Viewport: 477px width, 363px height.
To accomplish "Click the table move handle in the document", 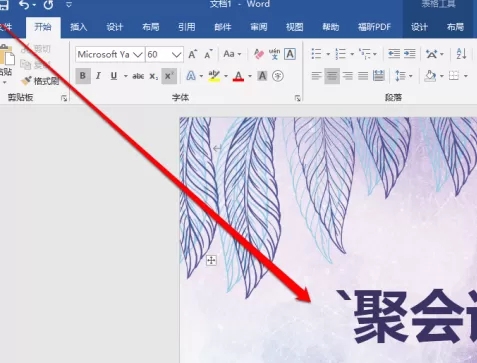I will [211, 260].
